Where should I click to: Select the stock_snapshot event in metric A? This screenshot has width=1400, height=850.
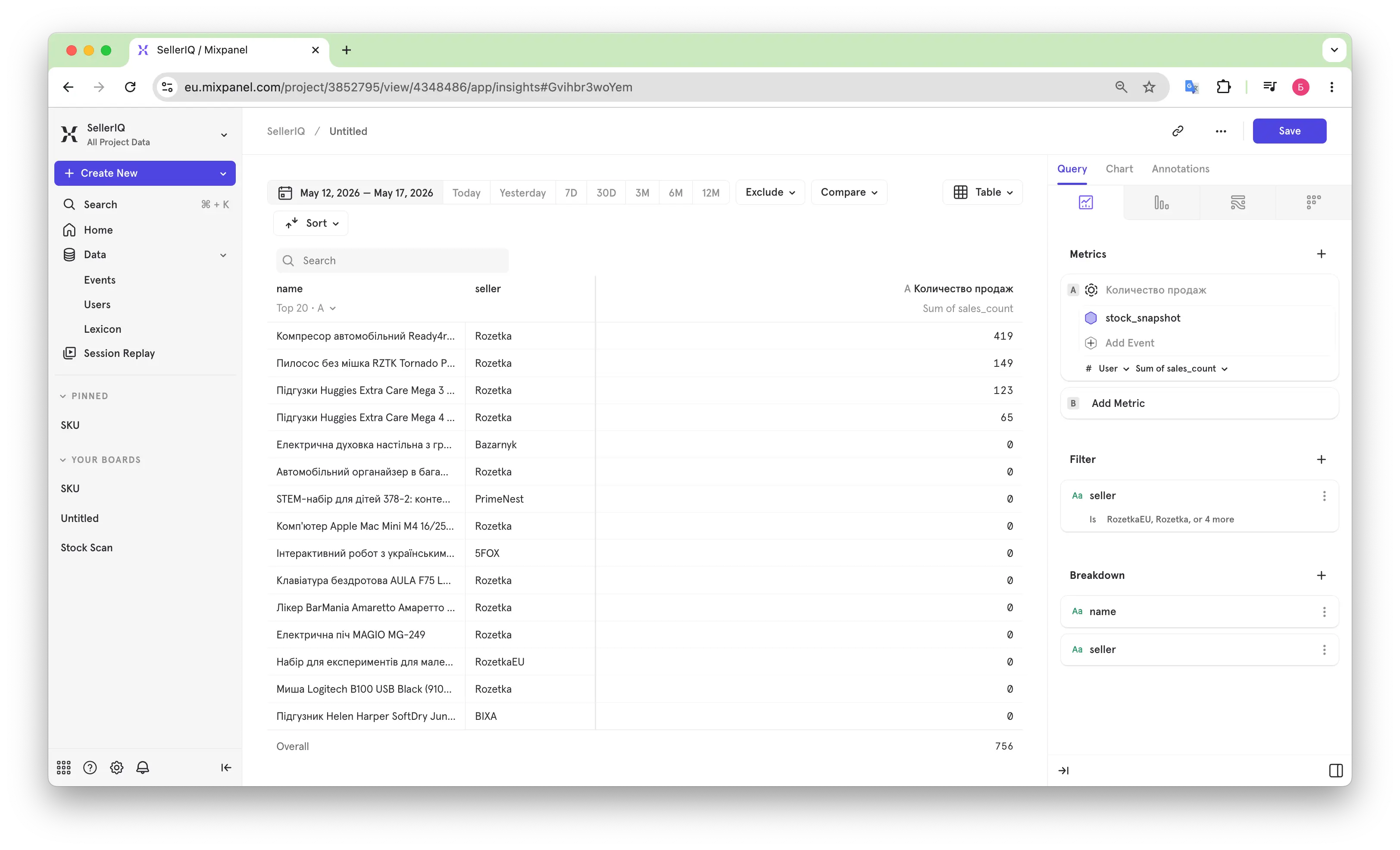coord(1142,318)
